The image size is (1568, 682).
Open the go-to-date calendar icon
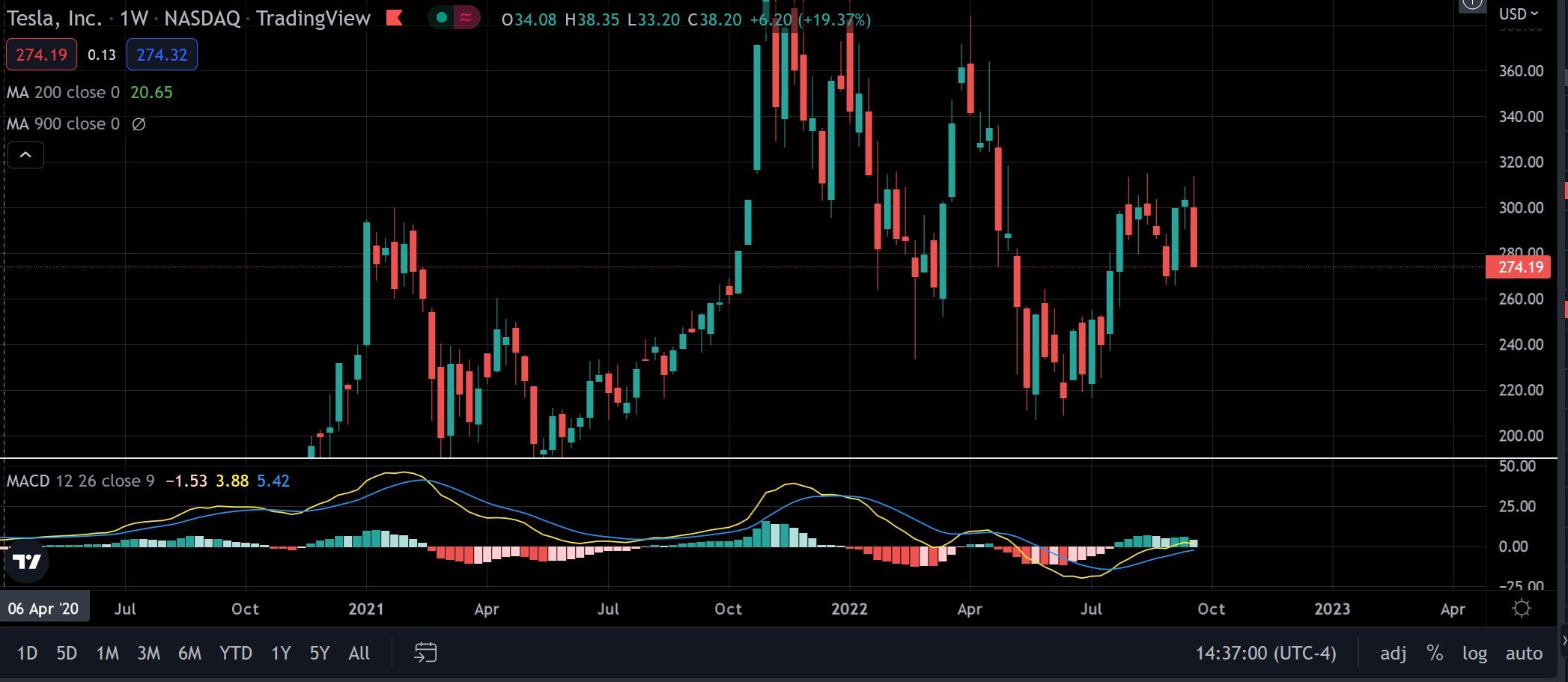(x=425, y=652)
